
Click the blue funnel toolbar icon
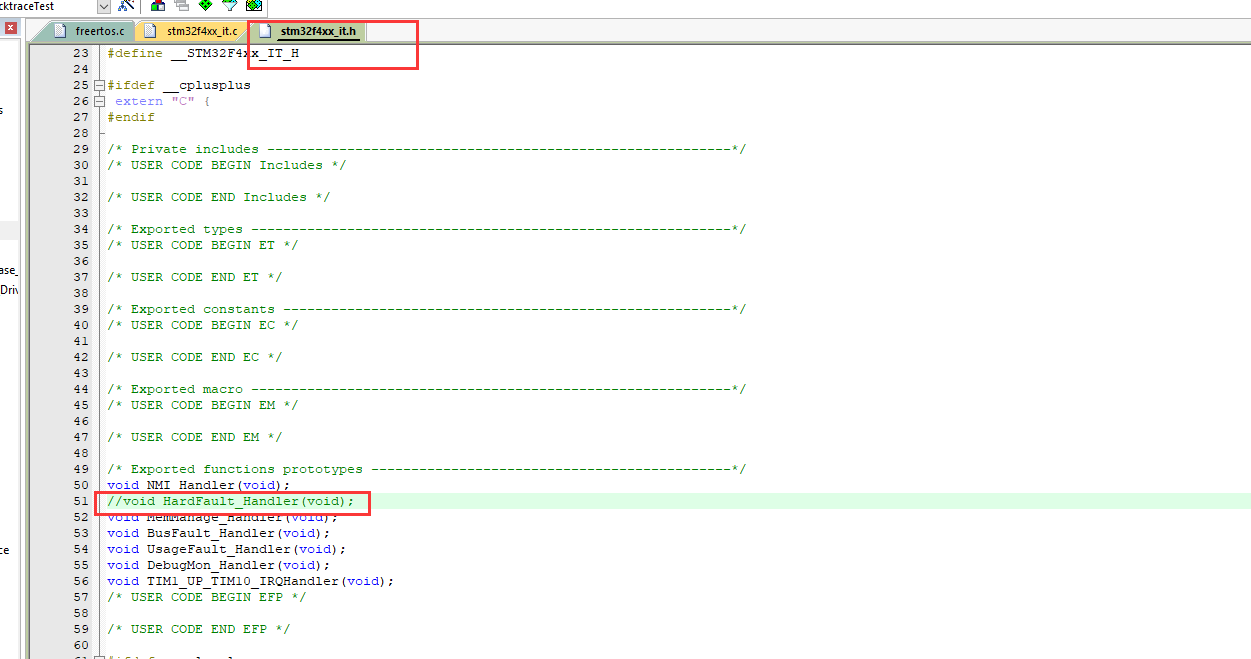(x=229, y=6)
